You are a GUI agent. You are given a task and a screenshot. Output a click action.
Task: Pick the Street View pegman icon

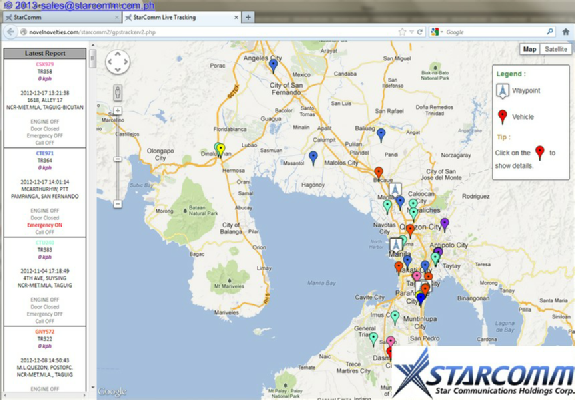[117, 92]
